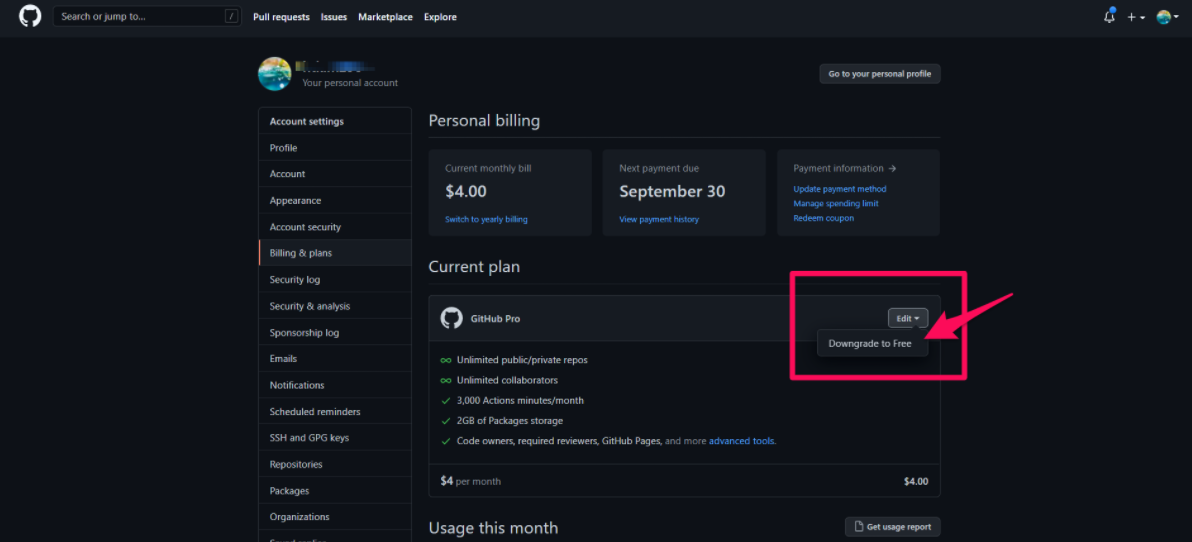Go to Issues in top navigation
Viewport: 1192px width, 542px height.
(x=334, y=17)
